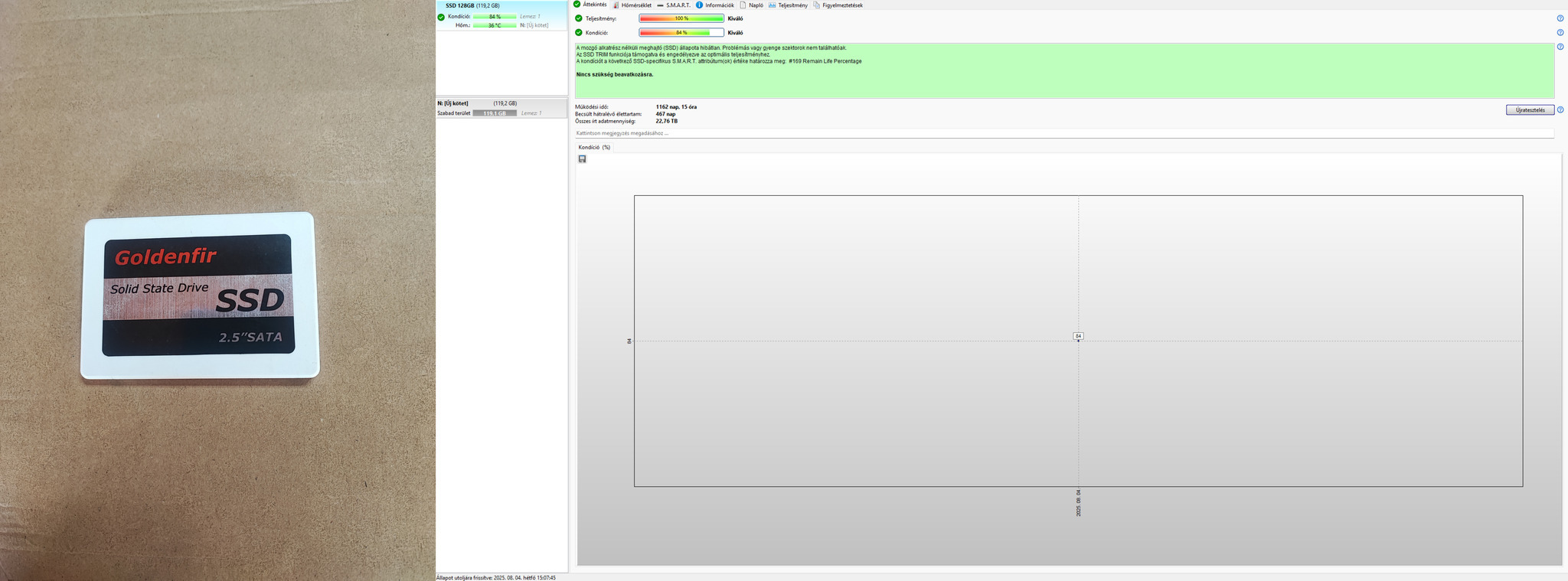Screen dimensions: 1568x581
Task: Click the 'Állapot utoljára frissítve' status bar text
Action: click(496, 578)
